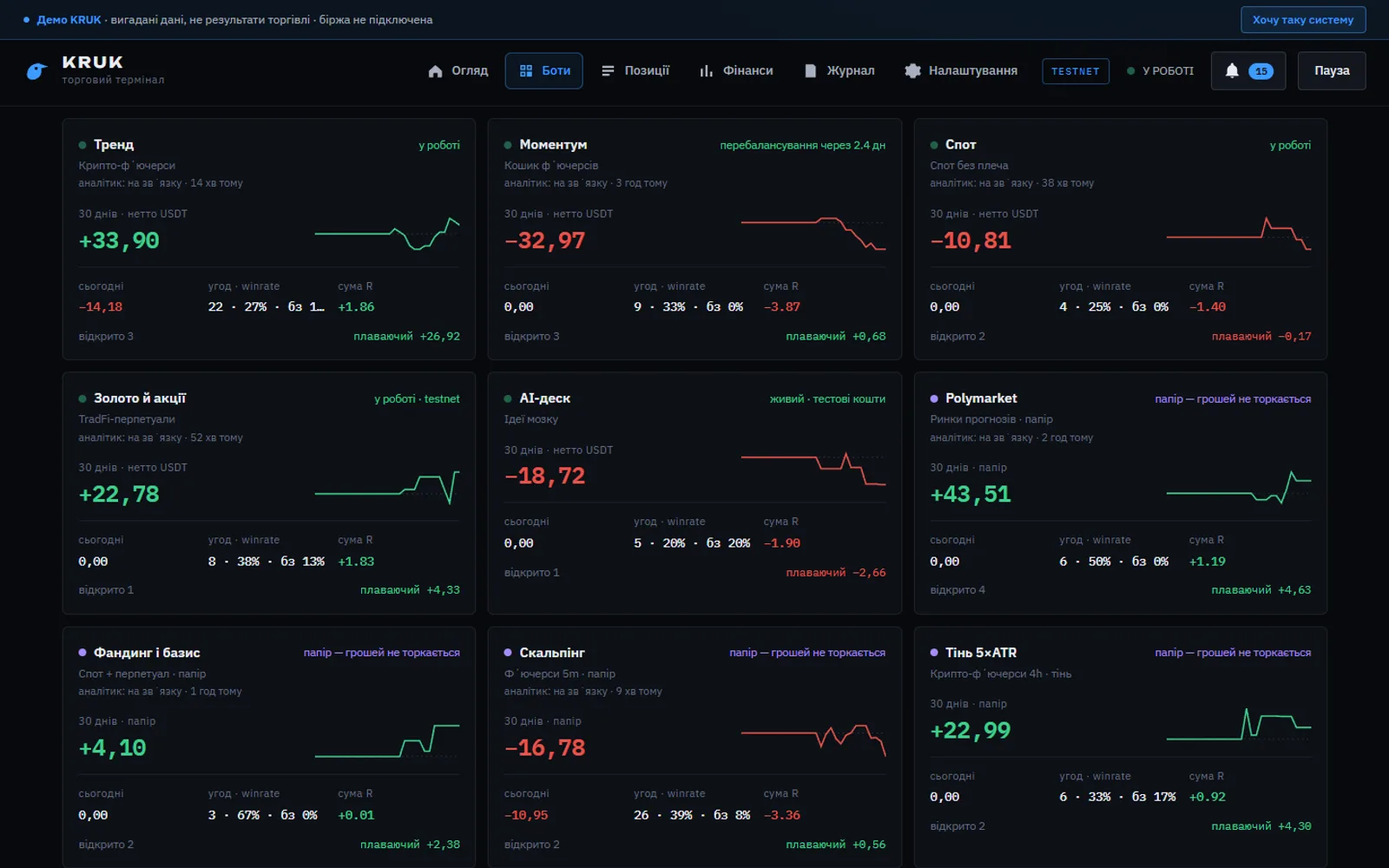
Task: Click the Моментум sparkline chart
Action: tap(813, 233)
